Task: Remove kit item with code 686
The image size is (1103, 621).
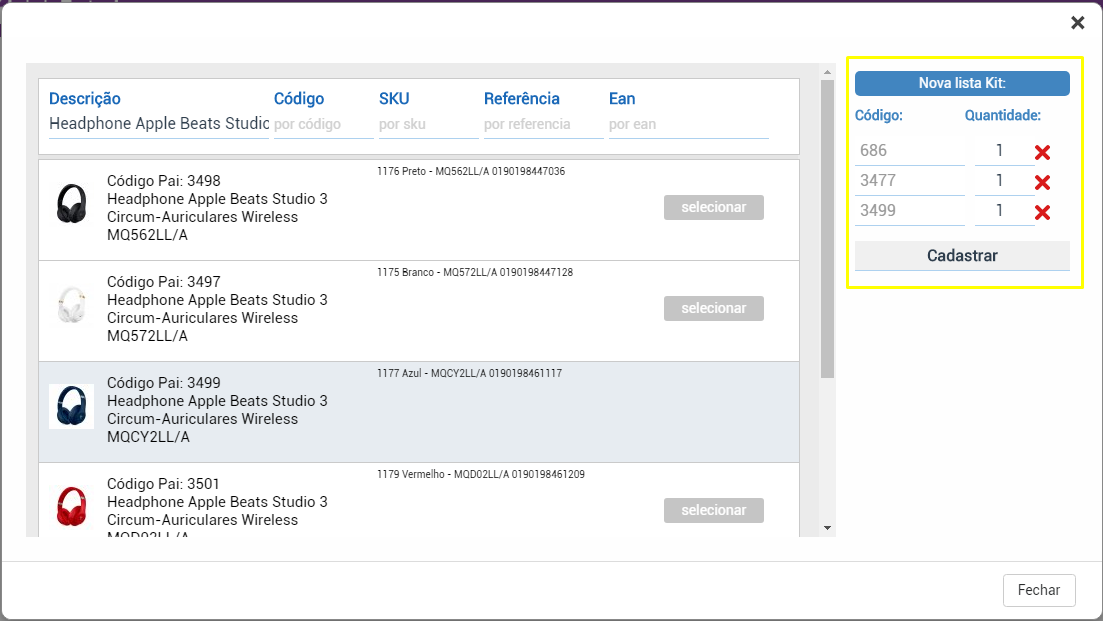Action: pos(1043,152)
